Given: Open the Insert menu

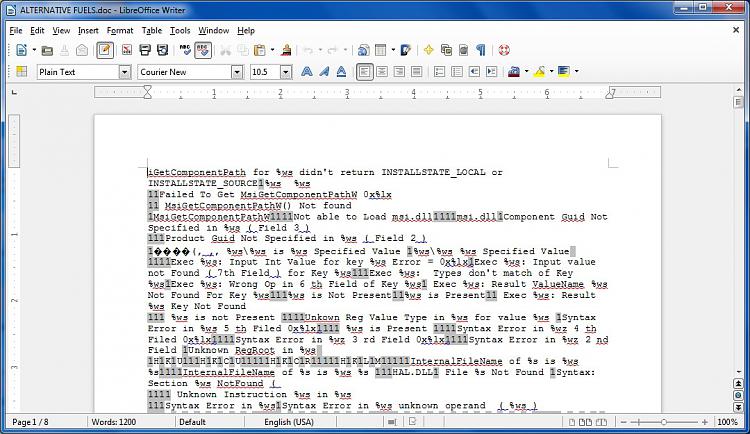Looking at the screenshot, I should click(88, 31).
